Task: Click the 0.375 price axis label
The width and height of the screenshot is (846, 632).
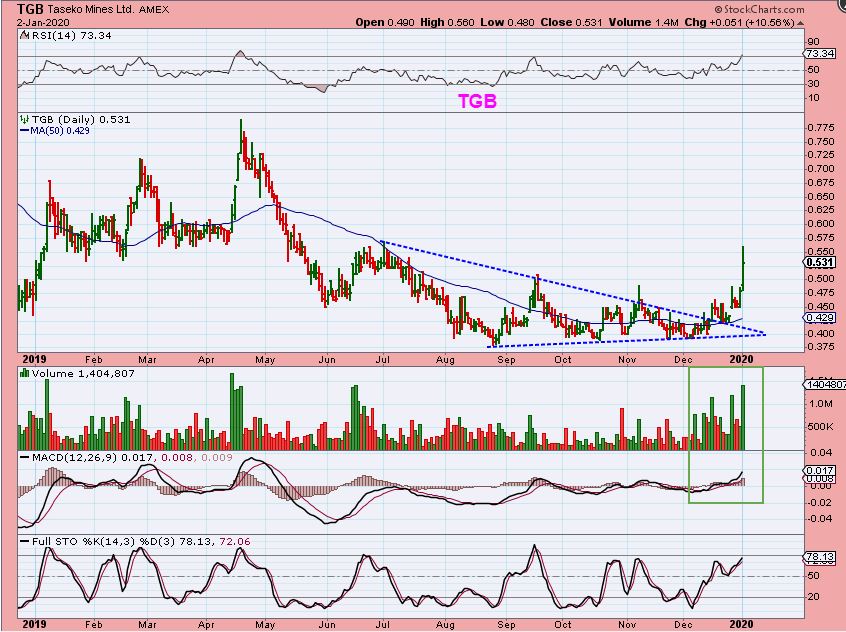Action: (820, 346)
